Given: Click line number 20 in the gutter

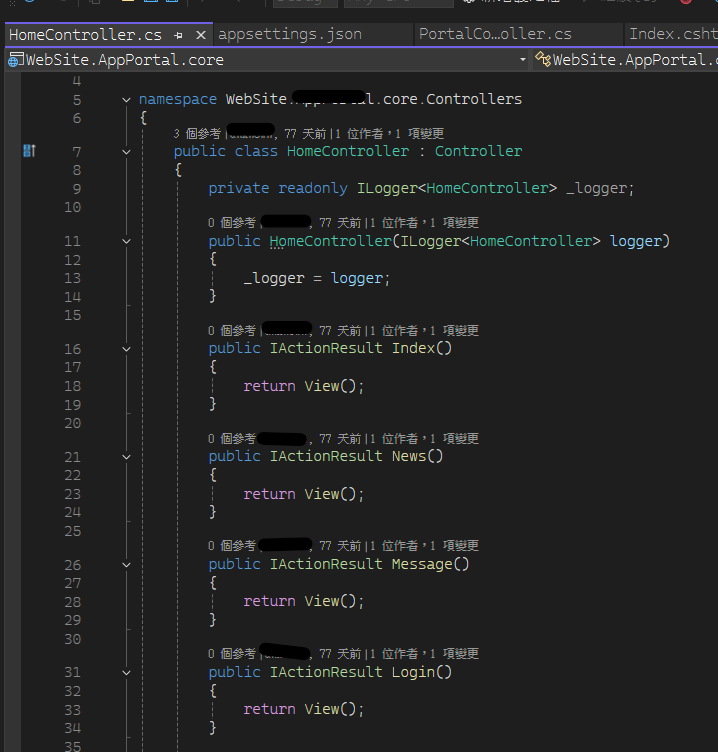Looking at the screenshot, I should 72,423.
